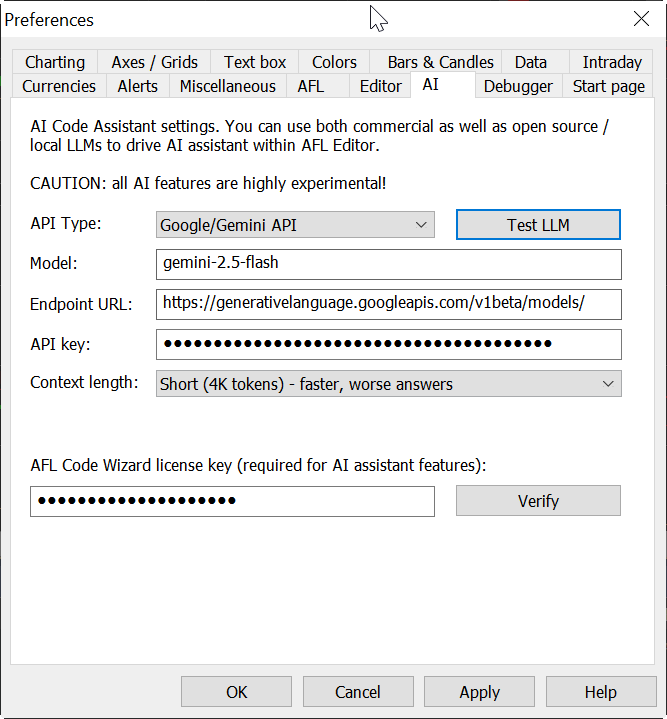Select the AFL Code Wizard license key field
This screenshot has height=719, width=667.
[x=232, y=501]
